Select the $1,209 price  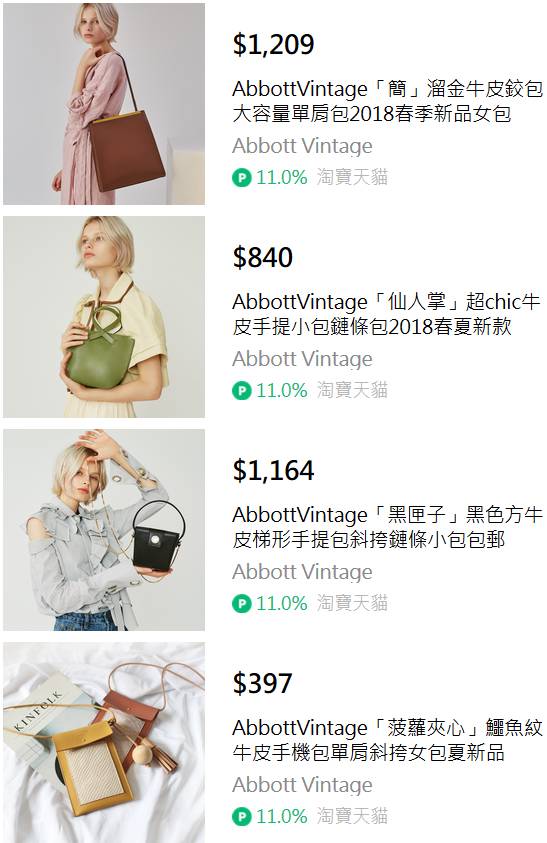pyautogui.click(x=273, y=45)
